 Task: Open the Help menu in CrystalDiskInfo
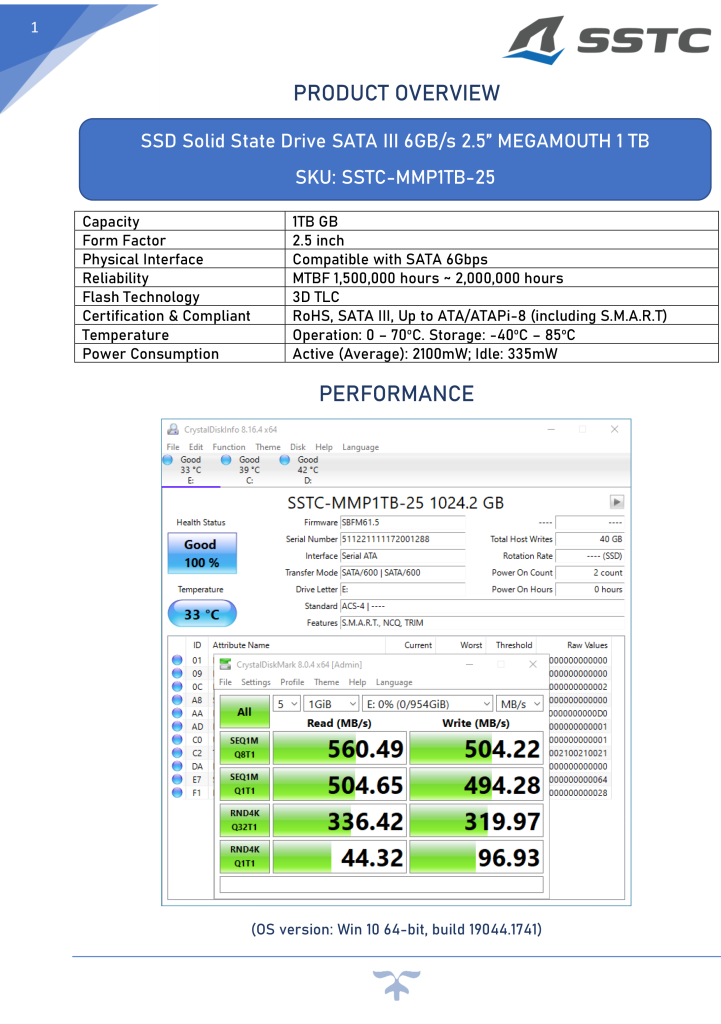(x=324, y=447)
